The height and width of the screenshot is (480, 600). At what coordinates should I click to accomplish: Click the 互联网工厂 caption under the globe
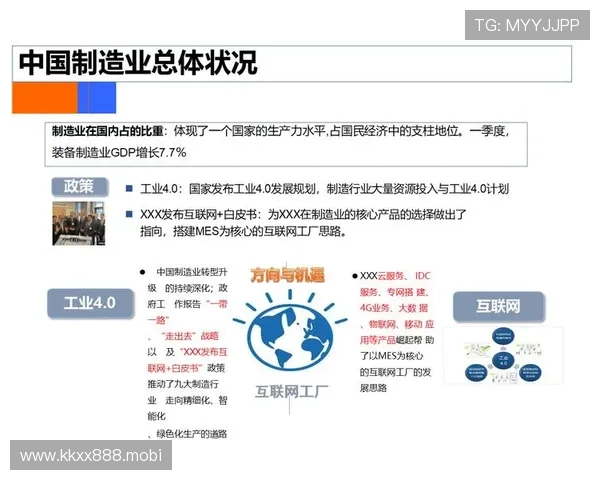(x=292, y=392)
